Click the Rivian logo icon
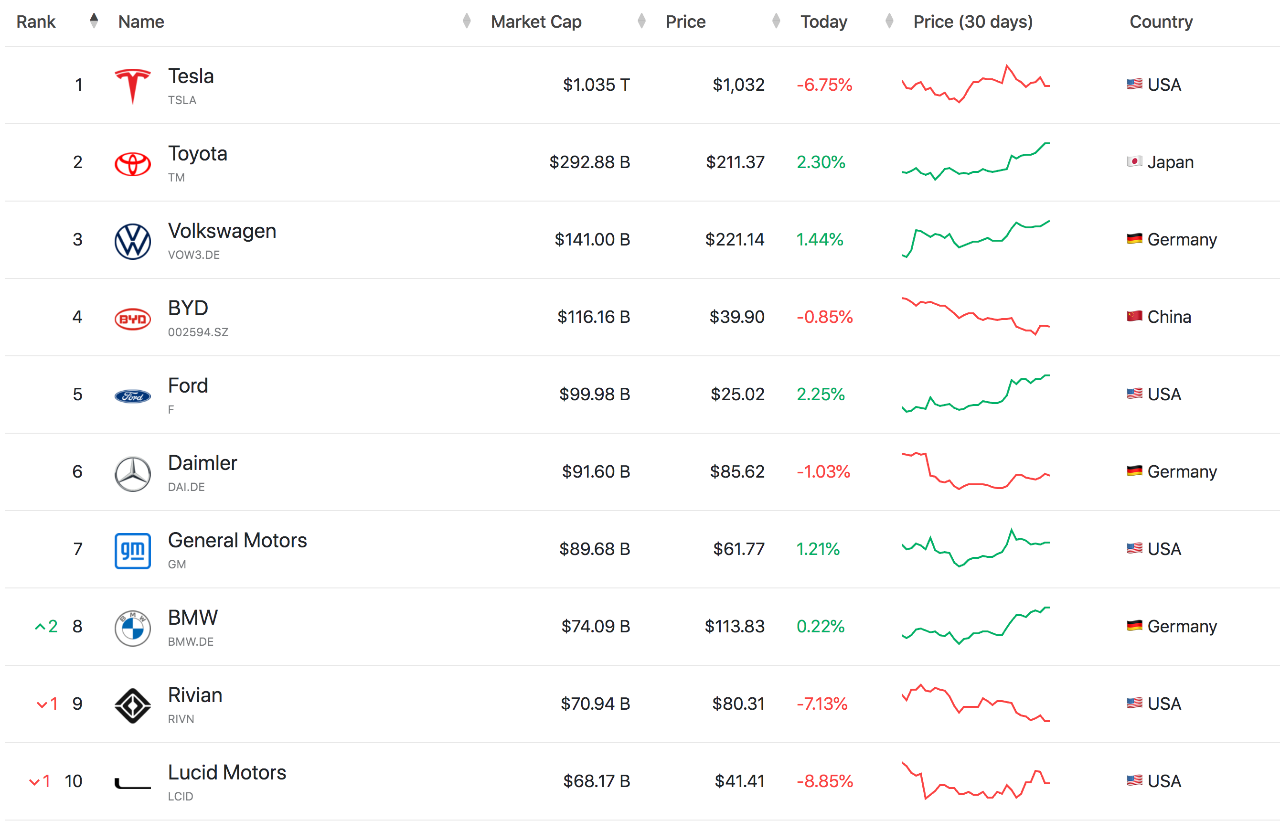This screenshot has width=1280, height=821. 132,705
